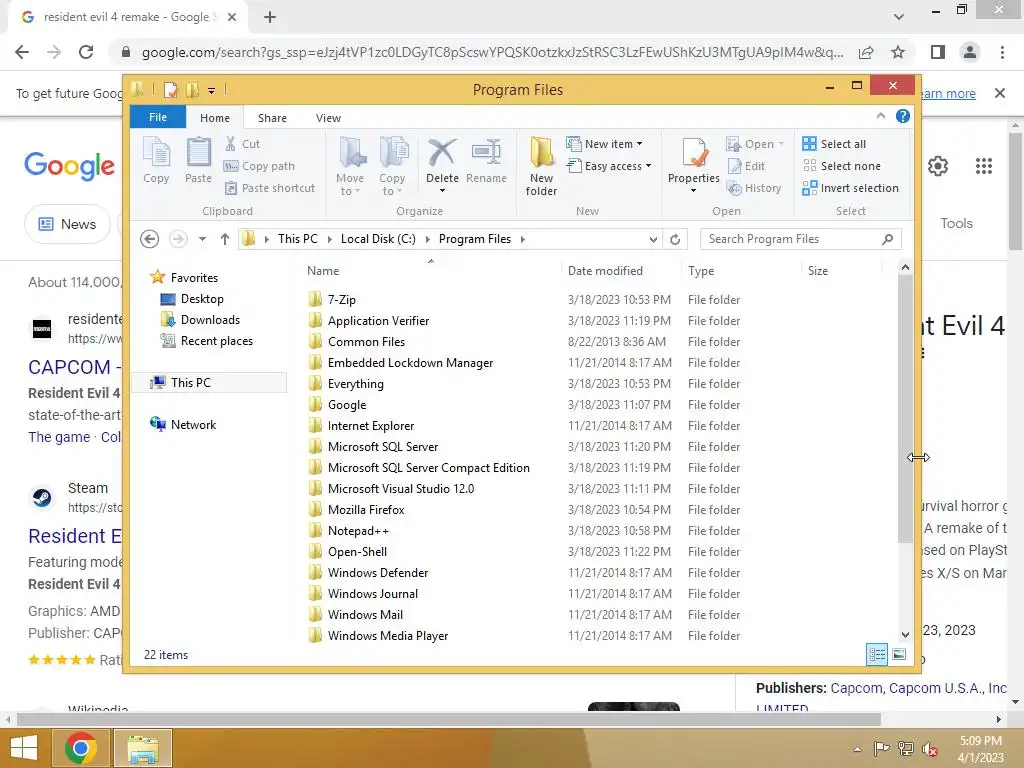Open the Move to command
Image resolution: width=1024 pixels, height=768 pixels.
click(x=351, y=166)
